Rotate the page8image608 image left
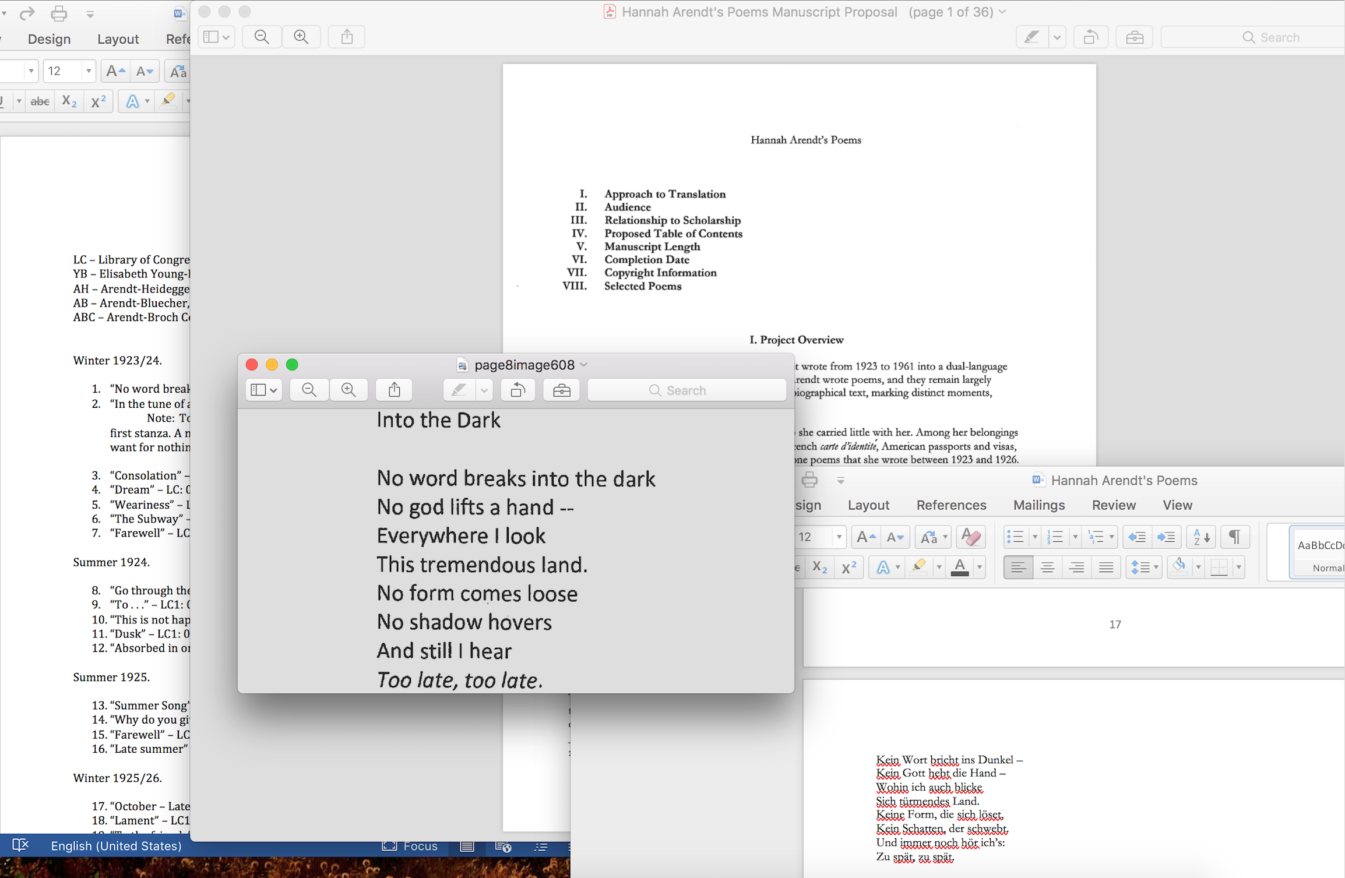Image resolution: width=1345 pixels, height=878 pixels. click(518, 390)
